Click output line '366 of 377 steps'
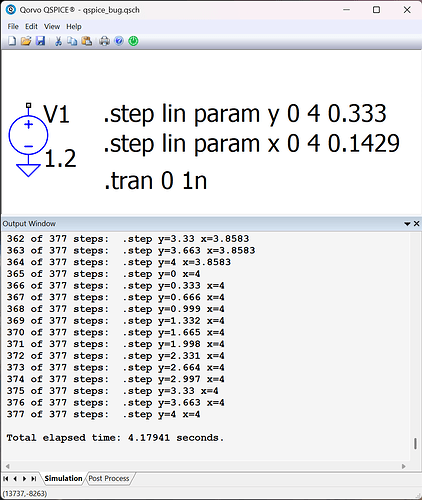Image resolution: width=422 pixels, height=500 pixels. (x=115, y=286)
